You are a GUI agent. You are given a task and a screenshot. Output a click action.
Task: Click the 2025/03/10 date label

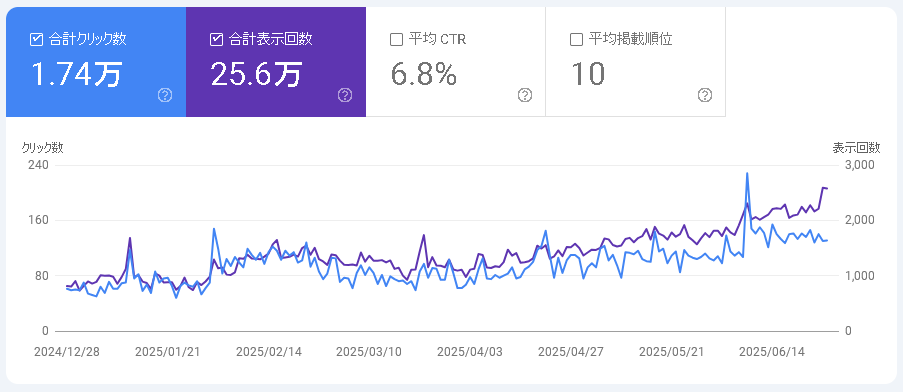pos(369,352)
